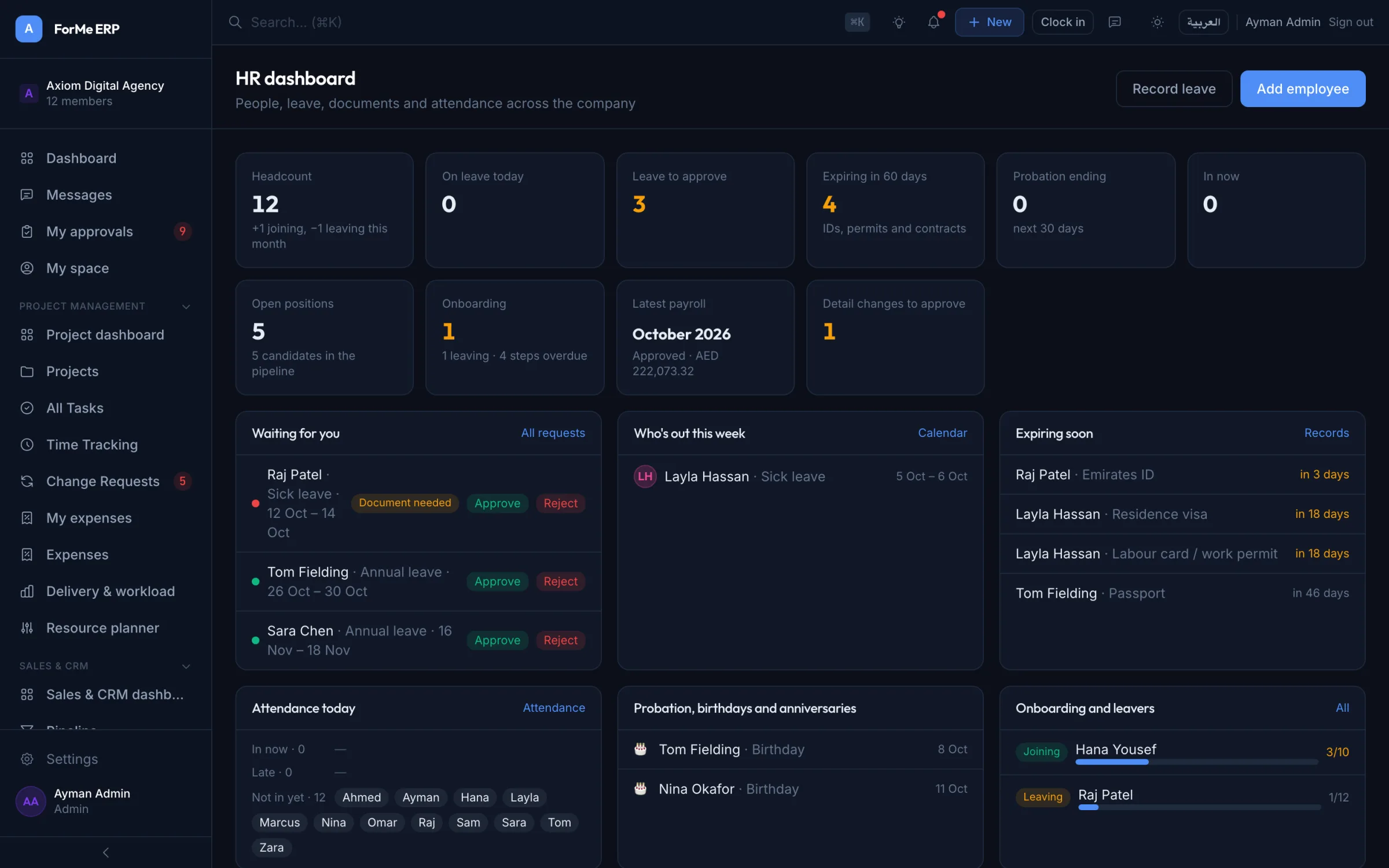This screenshot has width=1389, height=868.
Task: Click the ⌘K shortcut badge
Action: [x=857, y=22]
